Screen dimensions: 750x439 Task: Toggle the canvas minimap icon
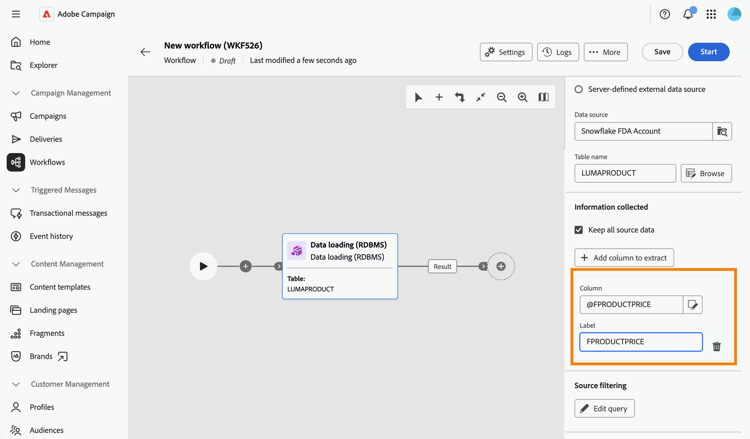click(543, 97)
